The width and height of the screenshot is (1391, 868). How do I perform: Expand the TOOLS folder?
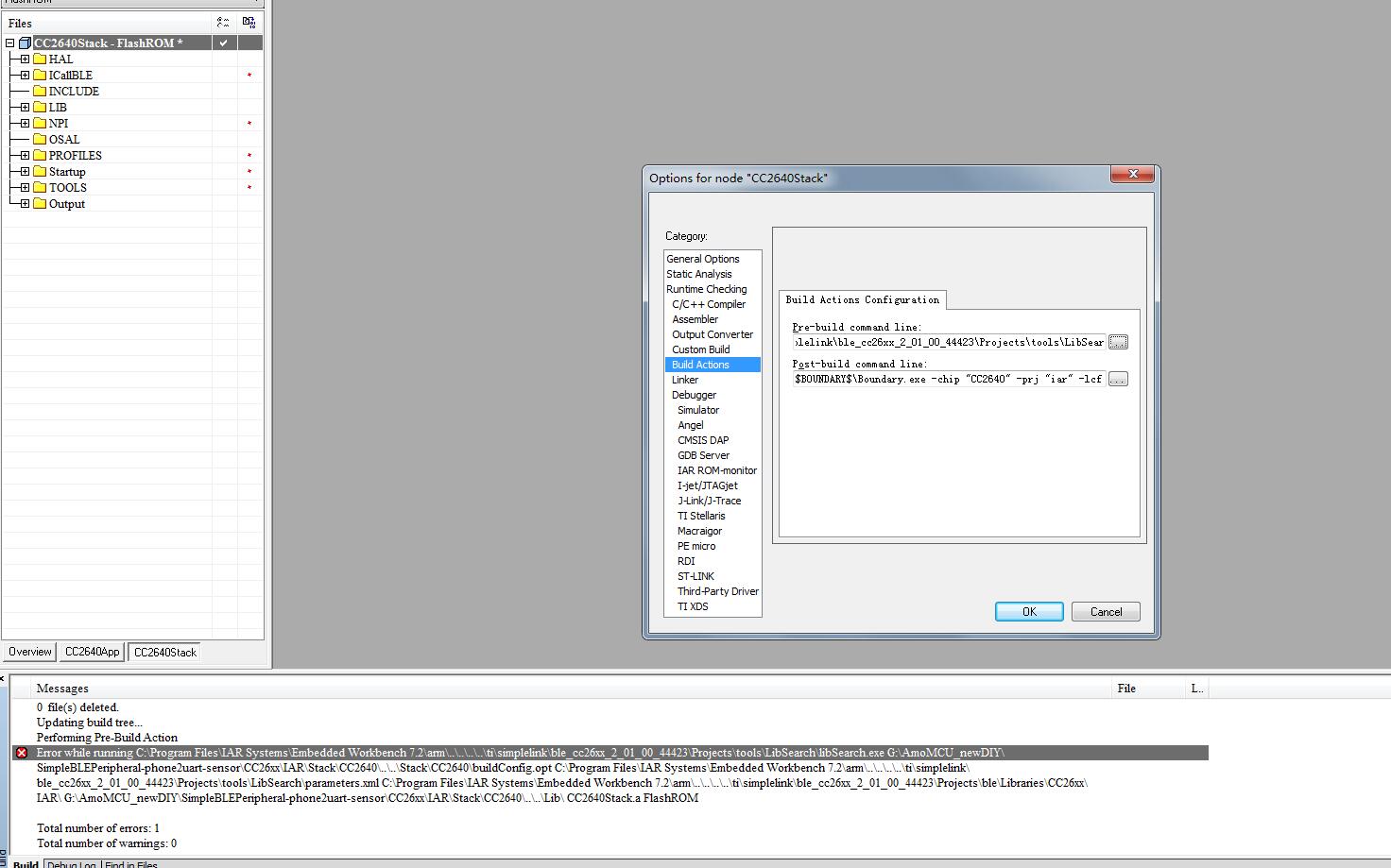[x=25, y=188]
